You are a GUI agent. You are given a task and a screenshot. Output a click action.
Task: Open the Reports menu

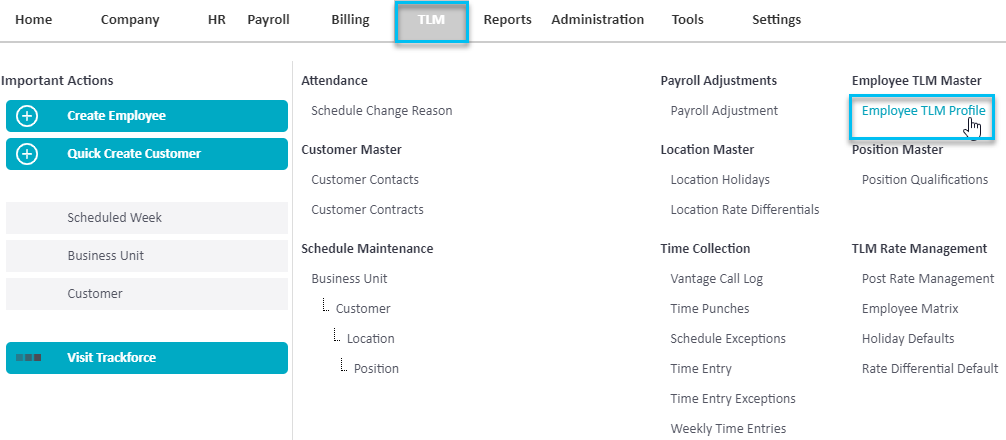(507, 20)
